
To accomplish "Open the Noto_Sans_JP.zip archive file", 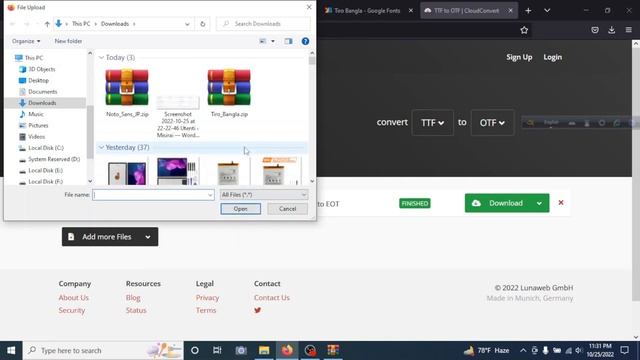I will coord(127,93).
